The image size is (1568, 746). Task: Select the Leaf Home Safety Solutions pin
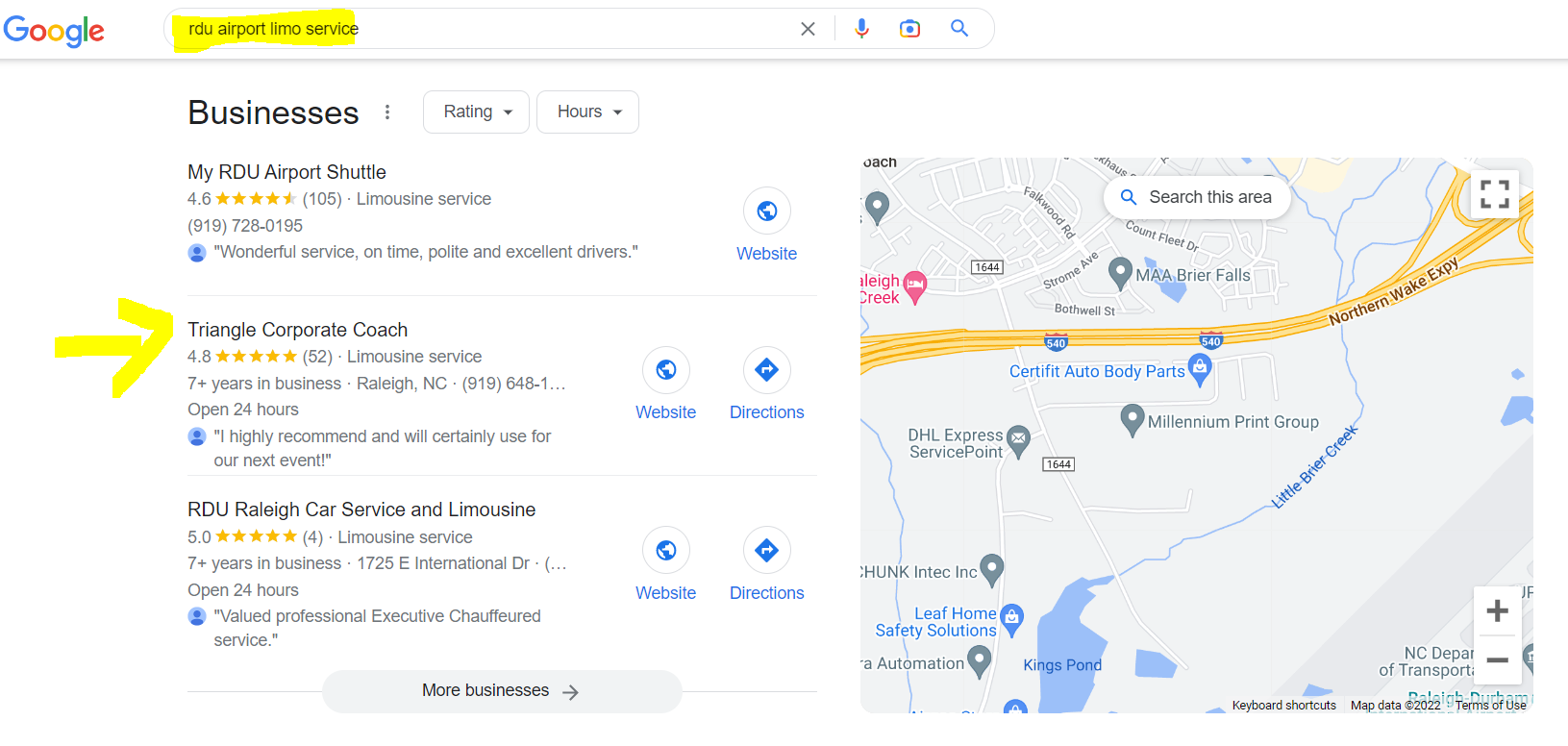[x=1011, y=620]
